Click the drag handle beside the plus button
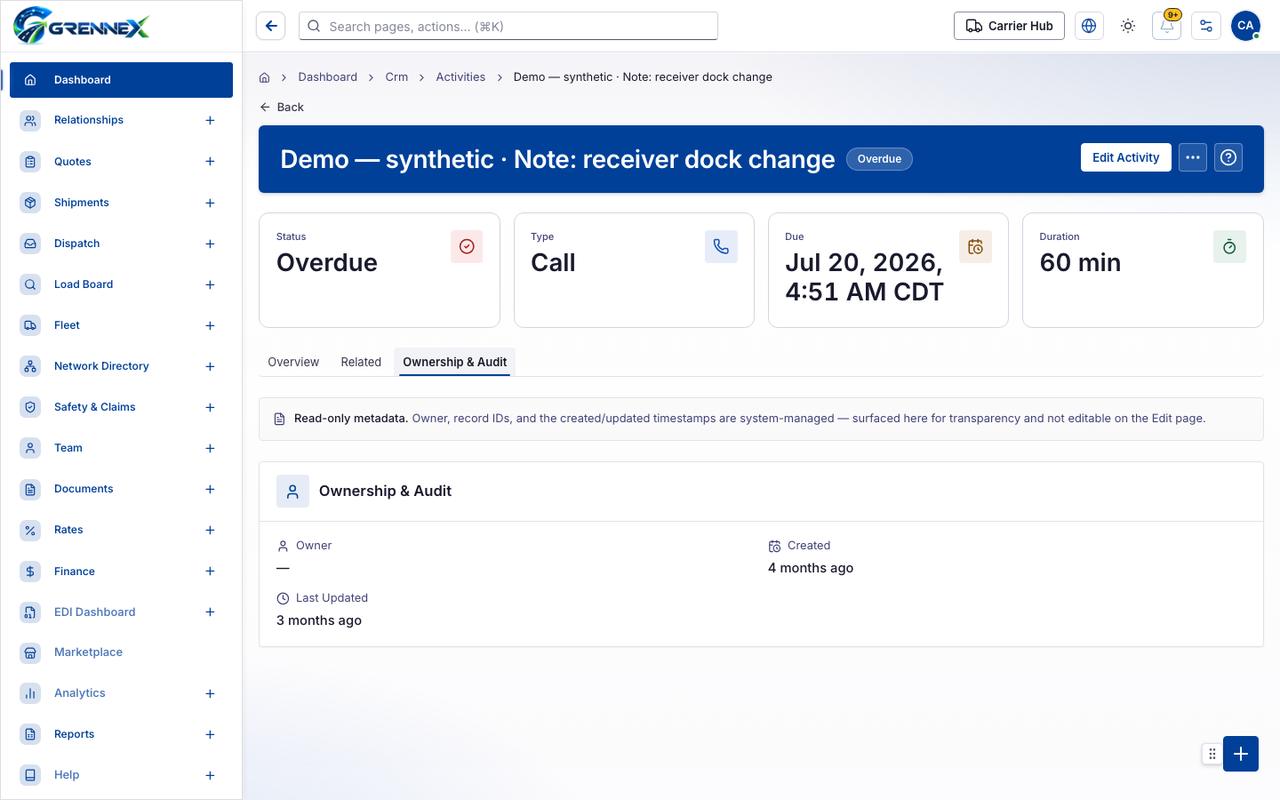This screenshot has width=1280, height=800. [1212, 754]
